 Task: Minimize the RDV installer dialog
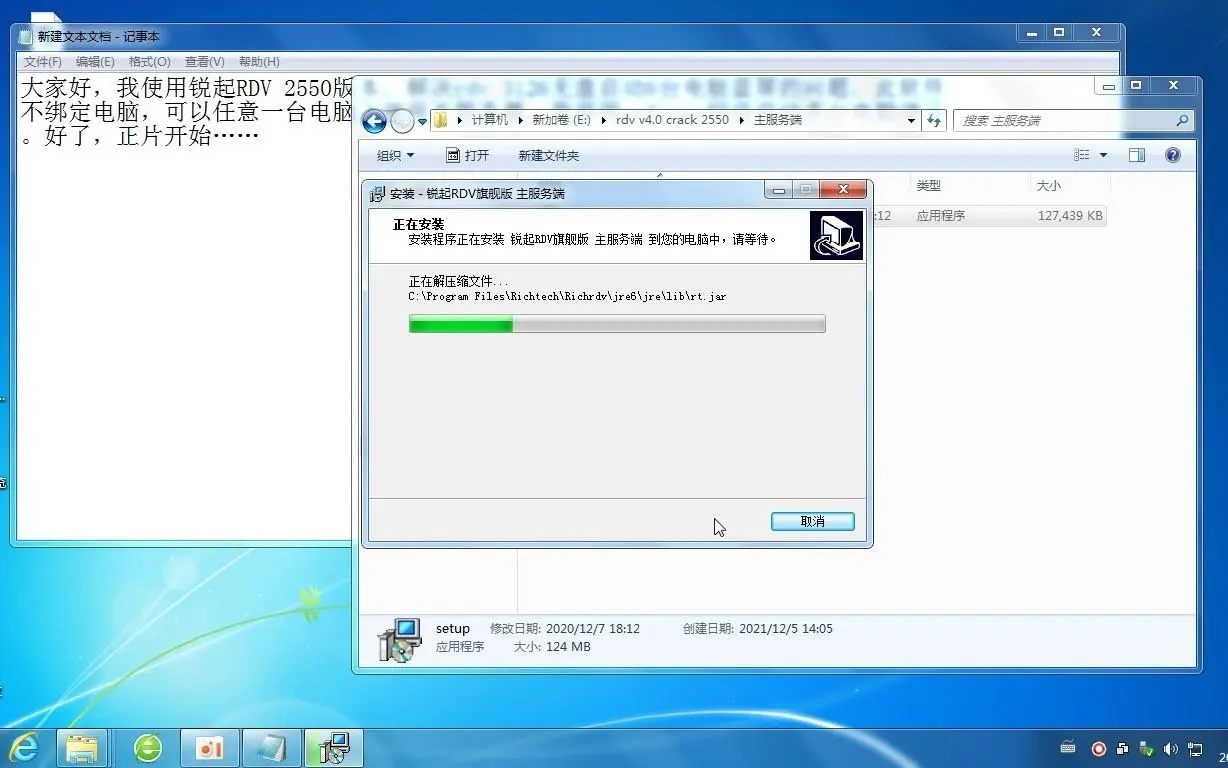[778, 189]
